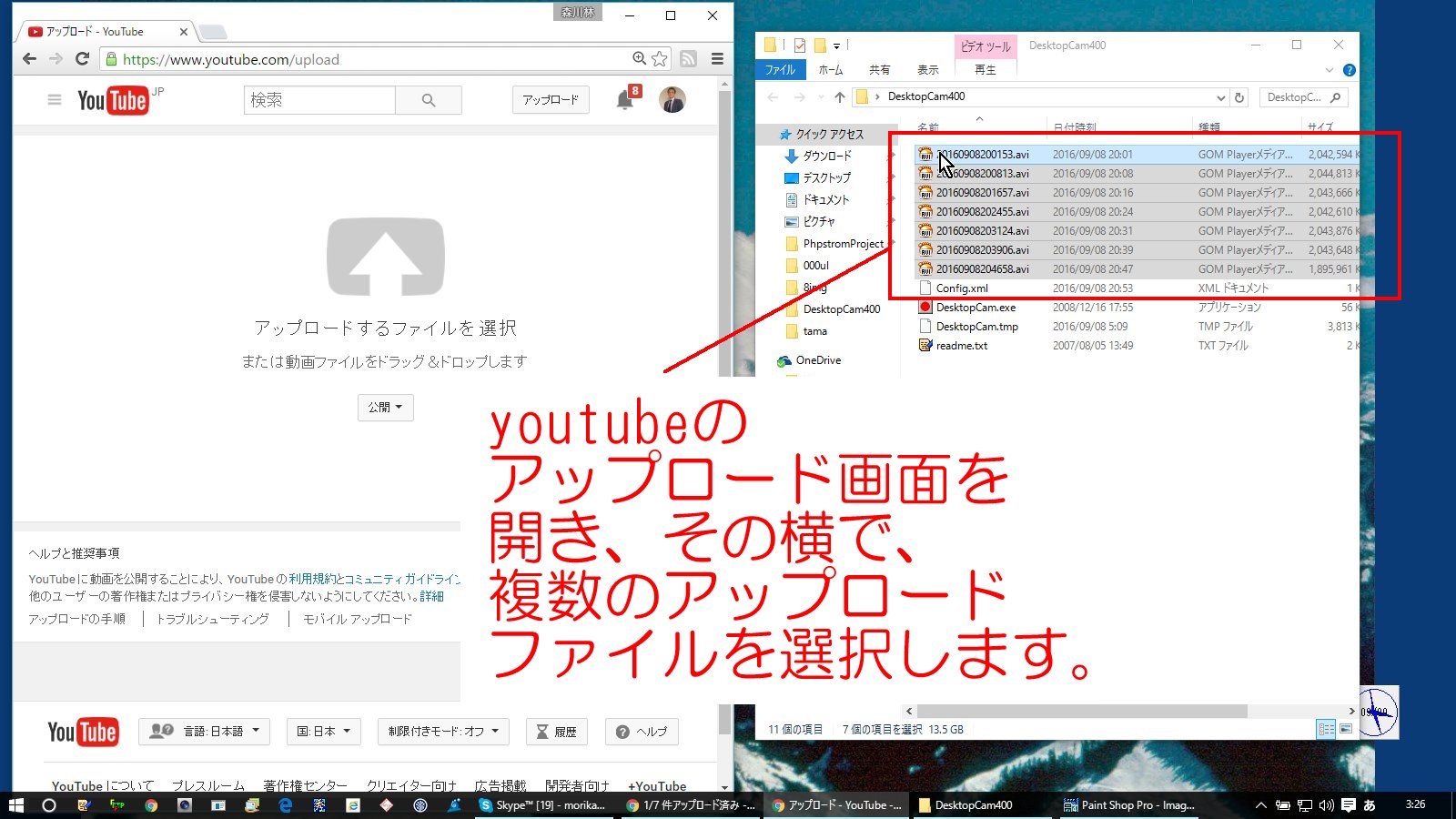The width and height of the screenshot is (1456, 819).
Task: Open Windows Start menu
Action: (16, 805)
